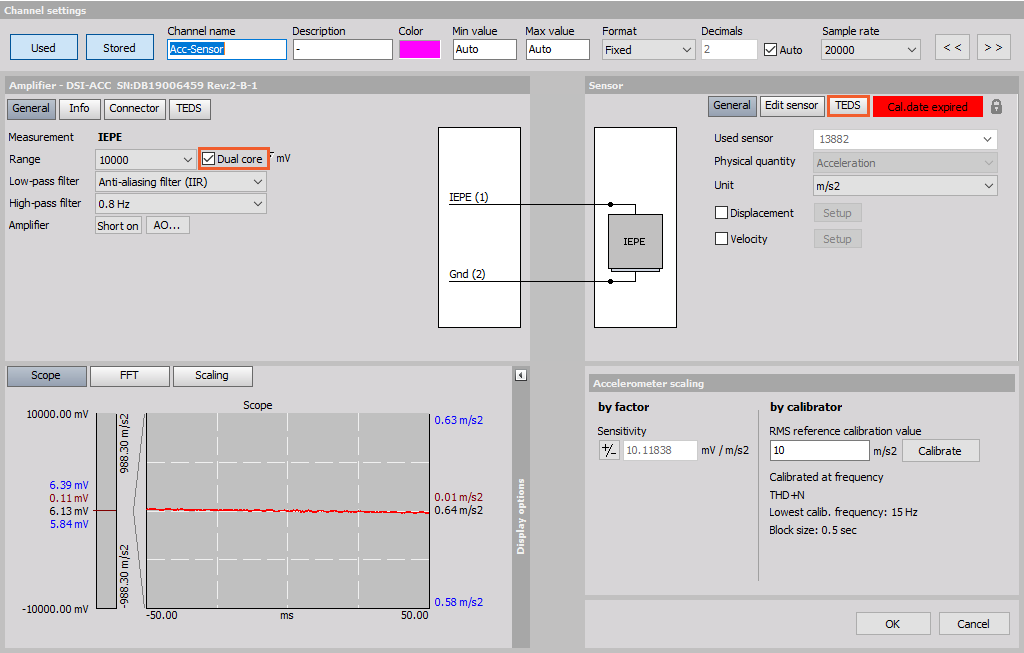Switch to the FFT tab

click(129, 375)
